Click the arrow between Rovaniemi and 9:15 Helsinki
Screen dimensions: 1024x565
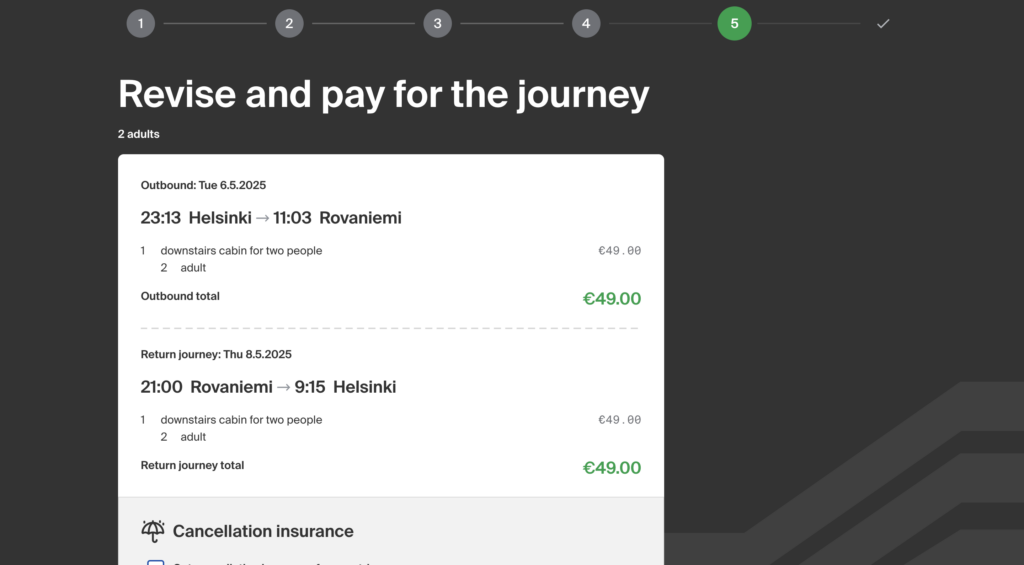[x=283, y=387]
